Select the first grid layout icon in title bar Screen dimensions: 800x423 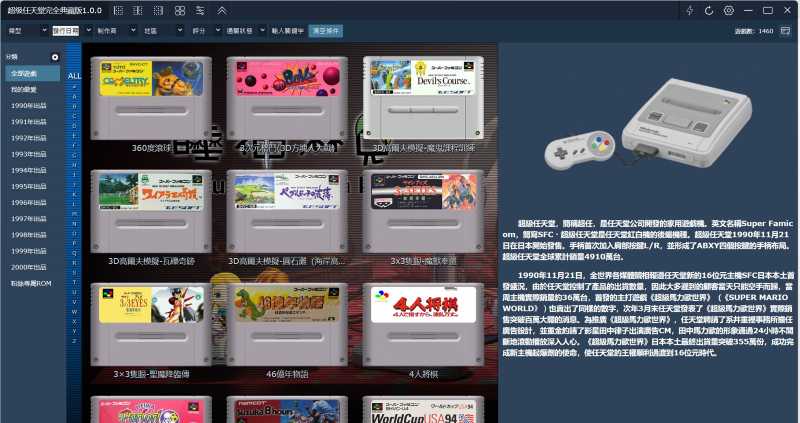[118, 11]
